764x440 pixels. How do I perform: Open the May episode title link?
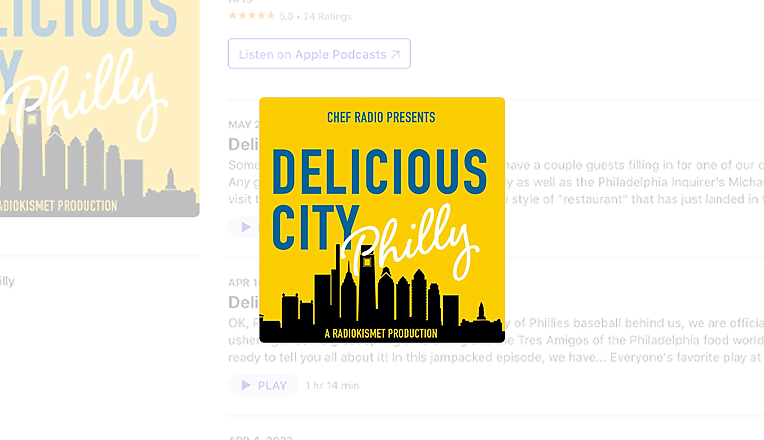pyautogui.click(x=244, y=144)
